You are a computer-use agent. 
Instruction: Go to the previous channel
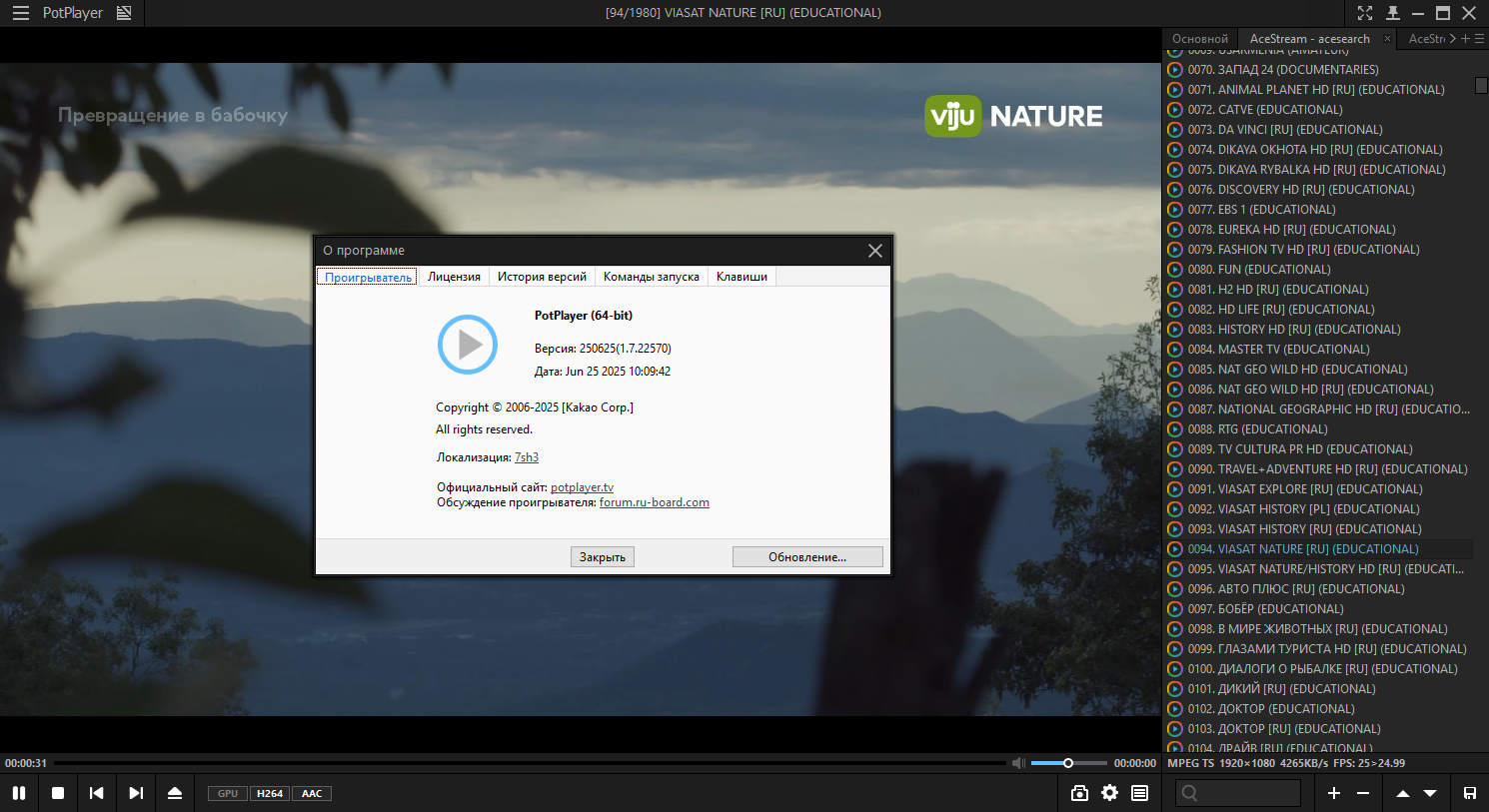pos(97,793)
